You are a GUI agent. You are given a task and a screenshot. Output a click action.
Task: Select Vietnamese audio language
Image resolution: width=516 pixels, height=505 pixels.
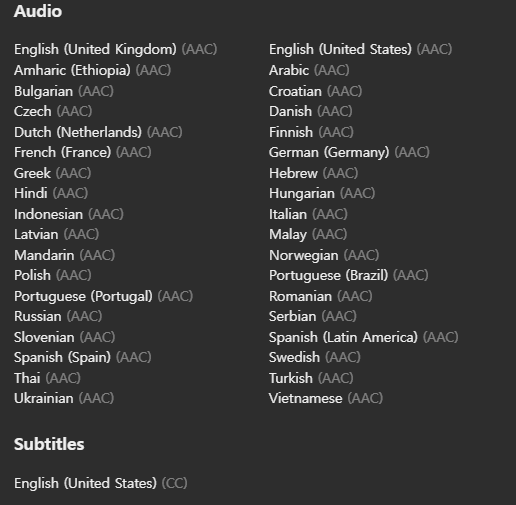click(x=326, y=398)
